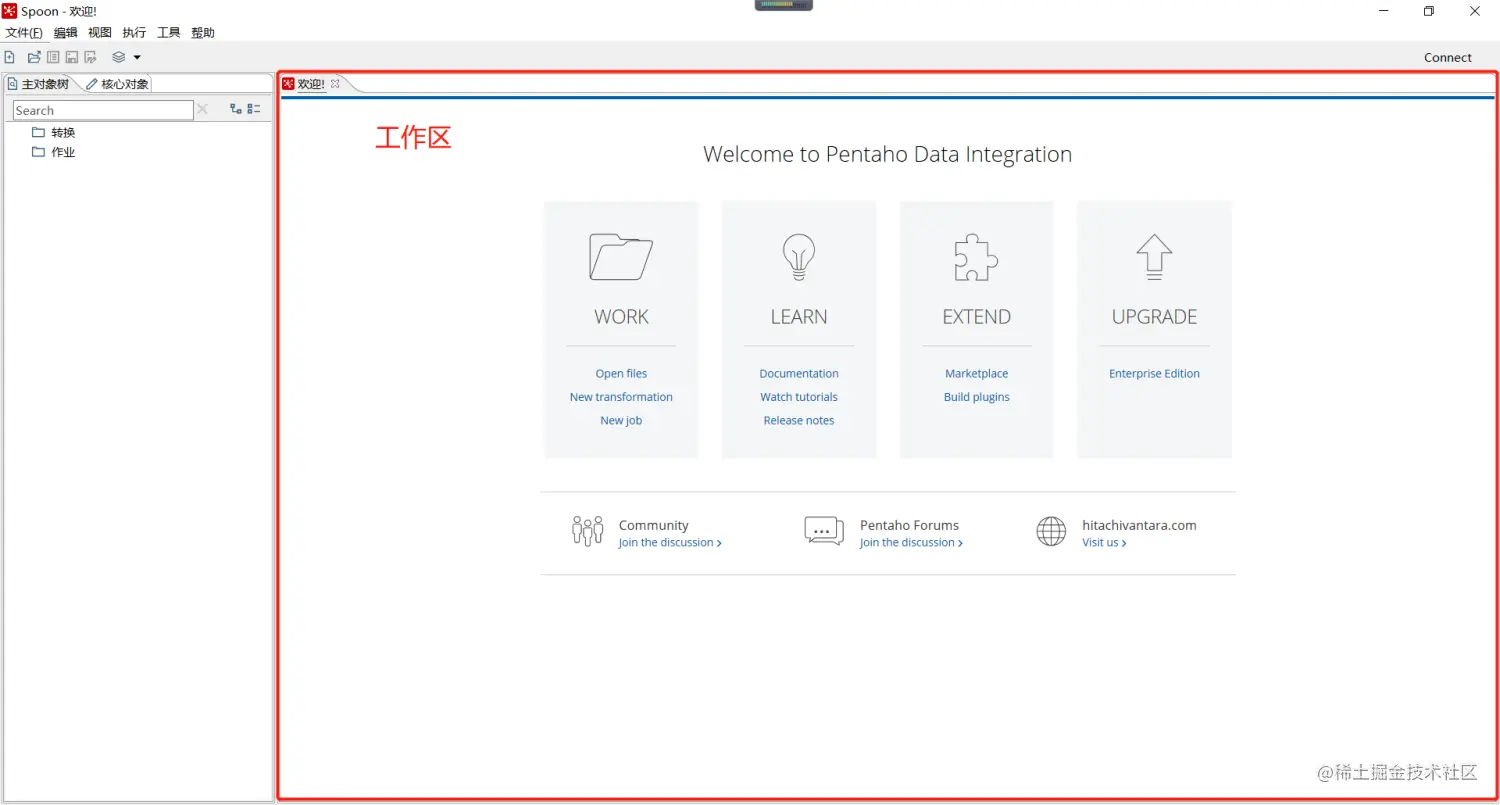Open the Release notes link
Viewport: 1500px width, 805px height.
pyautogui.click(x=799, y=420)
